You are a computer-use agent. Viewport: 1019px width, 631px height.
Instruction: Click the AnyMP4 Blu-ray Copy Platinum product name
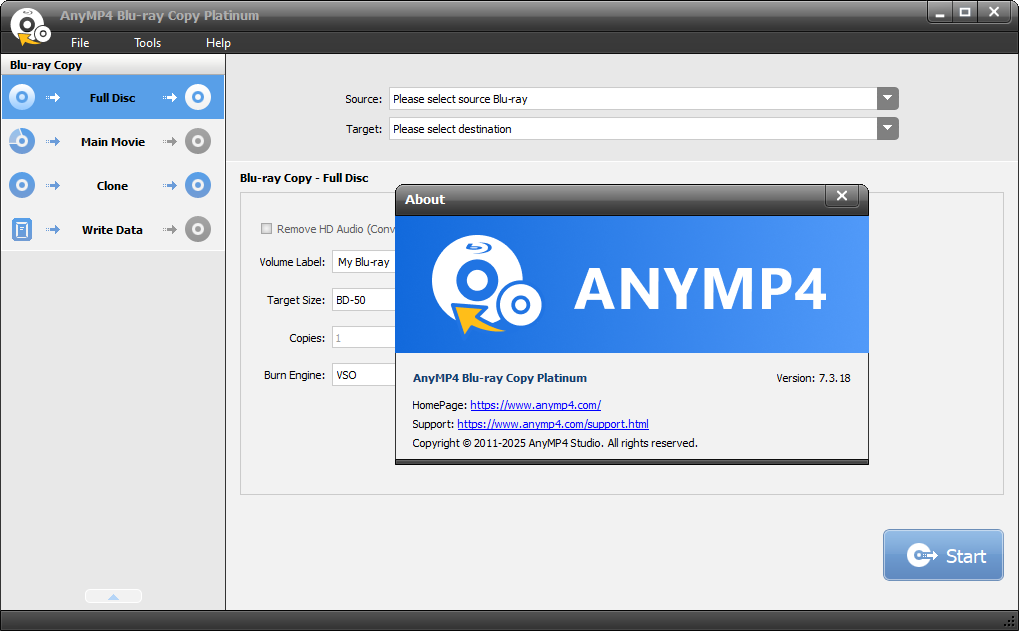[x=500, y=378]
